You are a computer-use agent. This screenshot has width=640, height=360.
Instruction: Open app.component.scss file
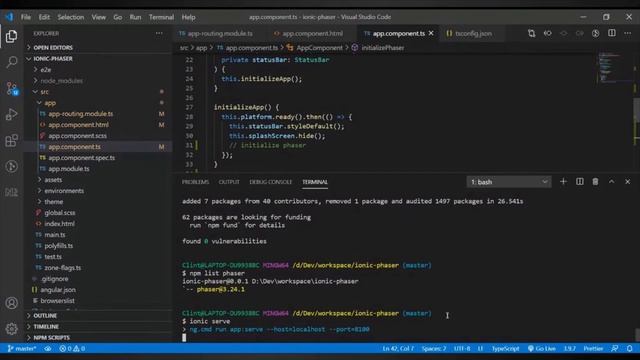coord(77,136)
